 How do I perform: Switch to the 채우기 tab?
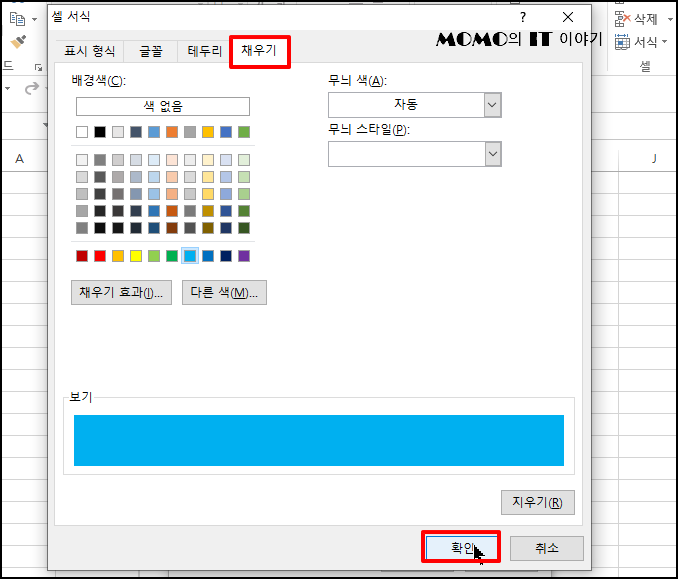click(259, 50)
